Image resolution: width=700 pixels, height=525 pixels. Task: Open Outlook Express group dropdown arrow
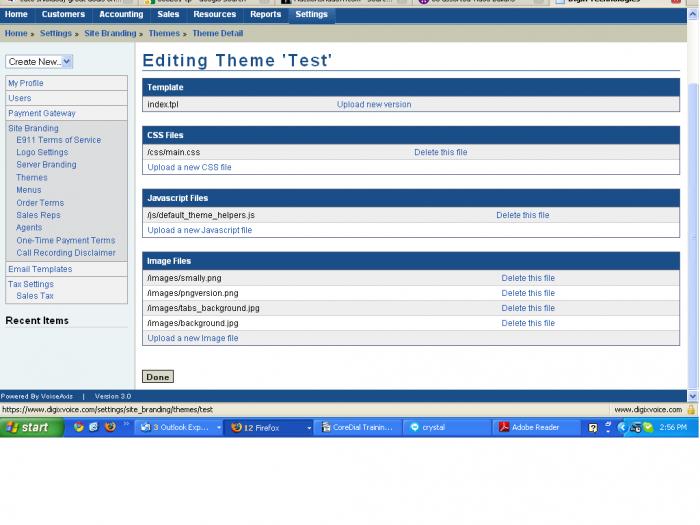pyautogui.click(x=219, y=428)
